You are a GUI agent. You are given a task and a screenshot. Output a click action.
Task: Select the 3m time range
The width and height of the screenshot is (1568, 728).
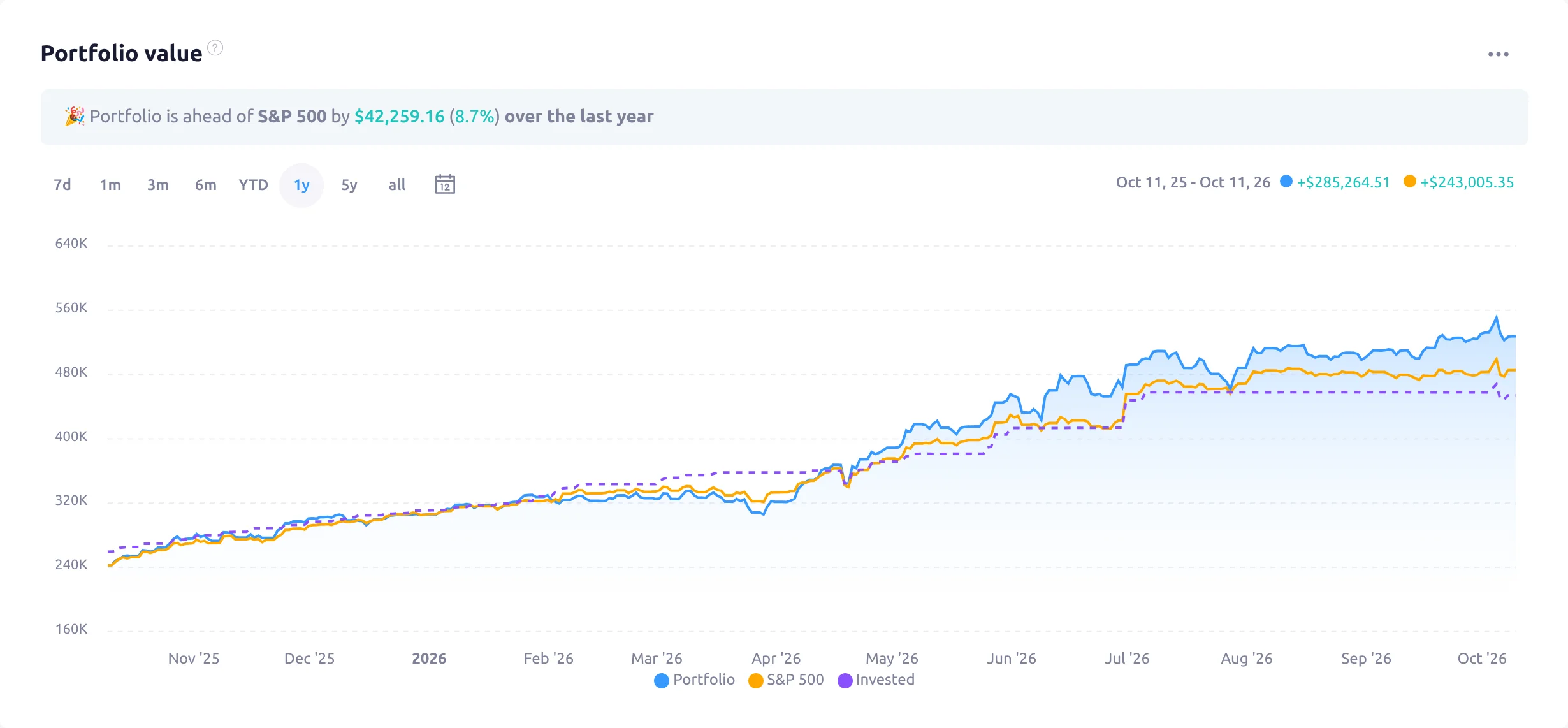158,185
